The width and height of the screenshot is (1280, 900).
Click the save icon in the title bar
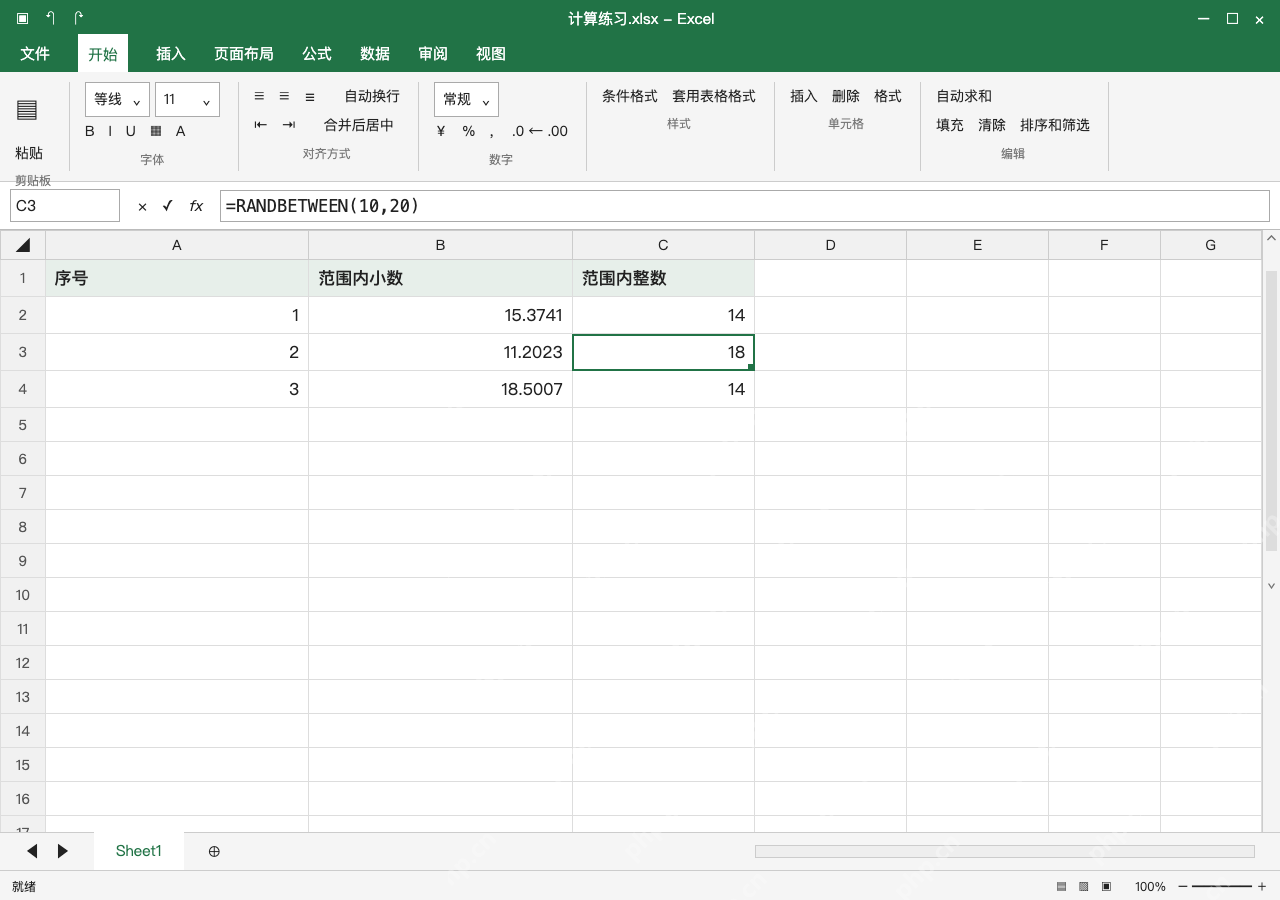(x=23, y=18)
